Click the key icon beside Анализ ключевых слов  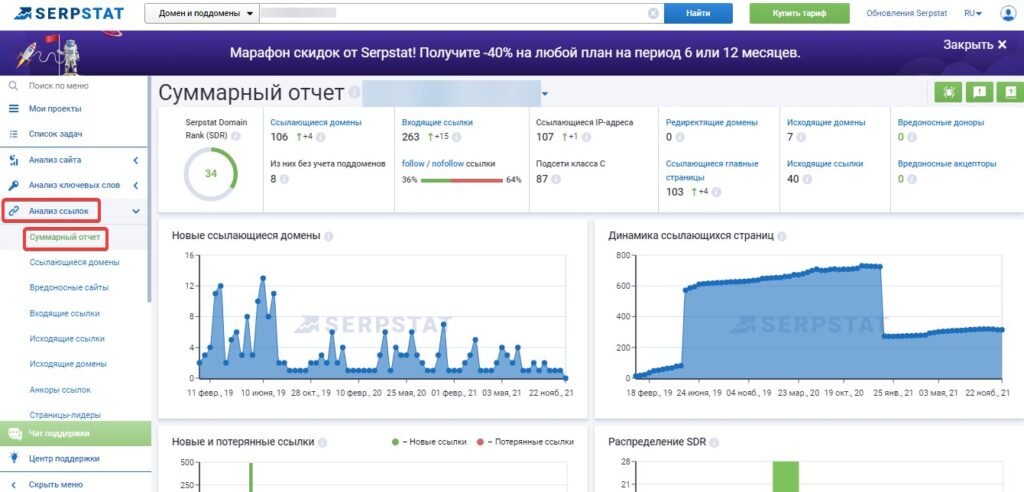click(x=13, y=186)
